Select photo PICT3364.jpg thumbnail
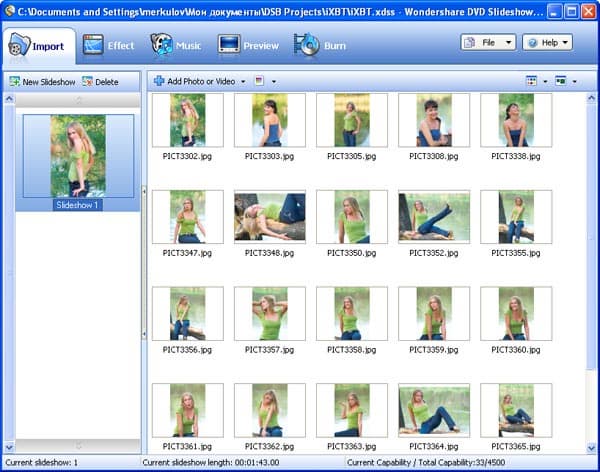Screen dimensions: 600x472 pyautogui.click(x=434, y=411)
